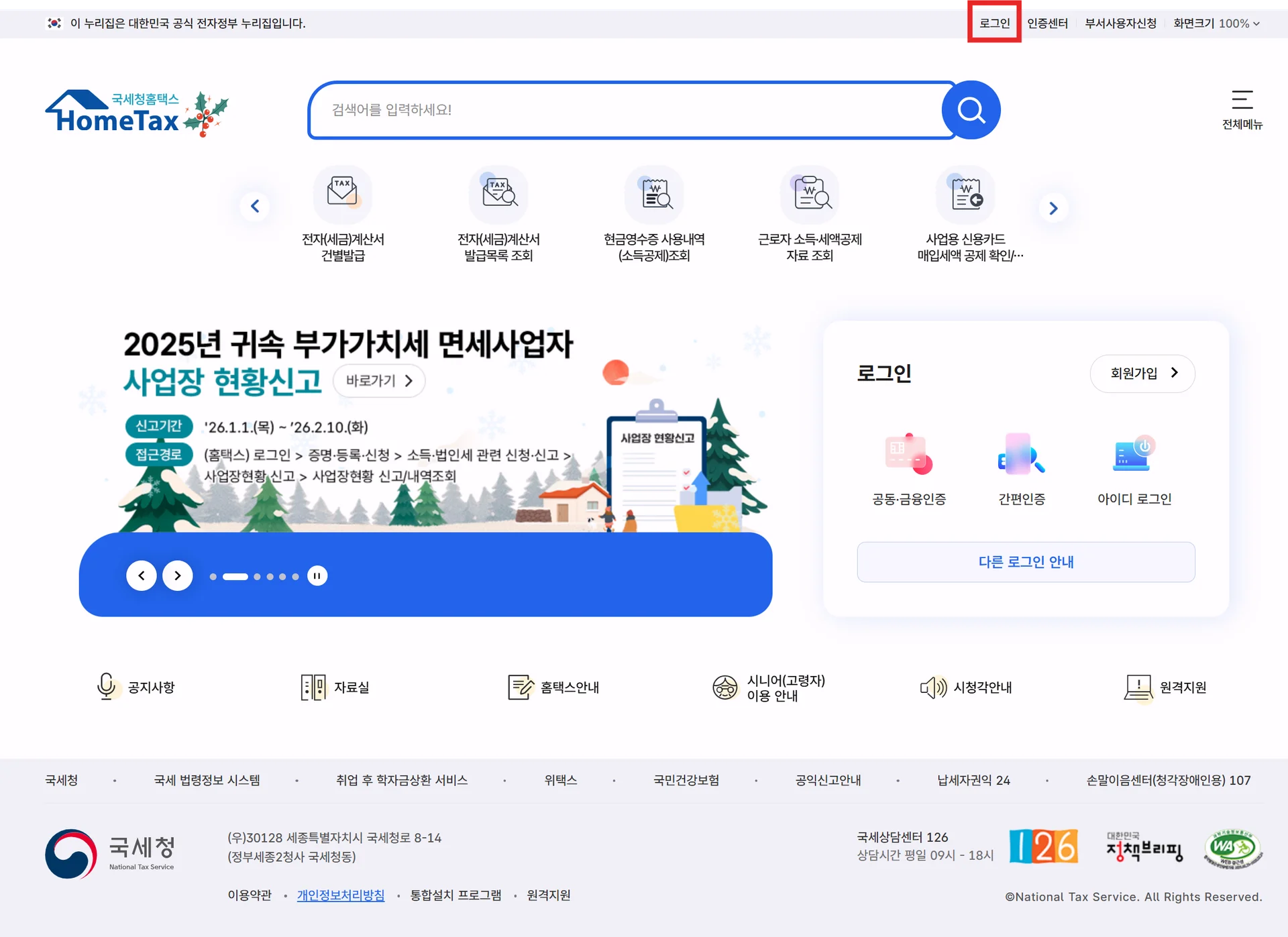1288x937 pixels.
Task: Jump to first banner slide dot
Action: [x=213, y=577]
